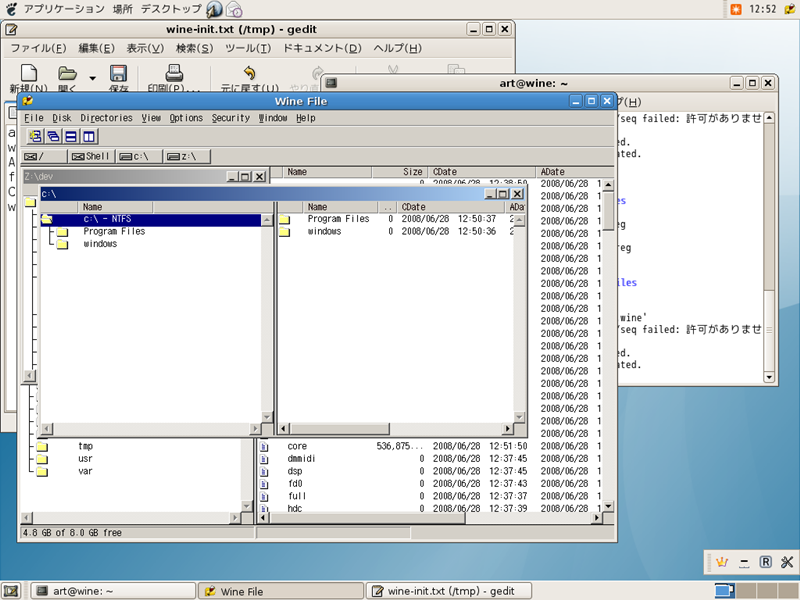Image resolution: width=800 pixels, height=600 pixels.
Task: Click the show desktop icon in bottom panel
Action: pyautogui.click(x=11, y=591)
